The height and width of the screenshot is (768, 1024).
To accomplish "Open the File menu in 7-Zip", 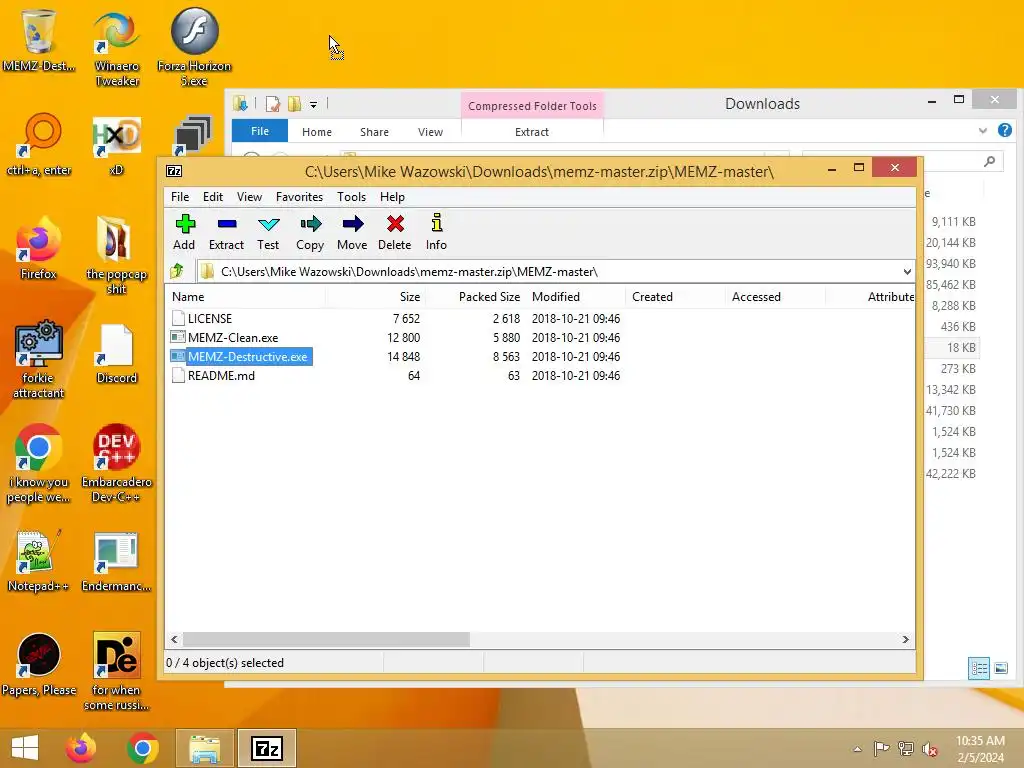I will [x=180, y=197].
